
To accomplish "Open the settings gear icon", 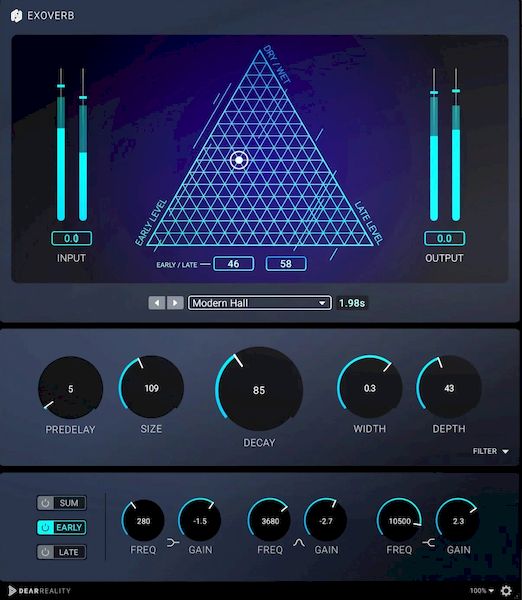I will click(x=506, y=590).
